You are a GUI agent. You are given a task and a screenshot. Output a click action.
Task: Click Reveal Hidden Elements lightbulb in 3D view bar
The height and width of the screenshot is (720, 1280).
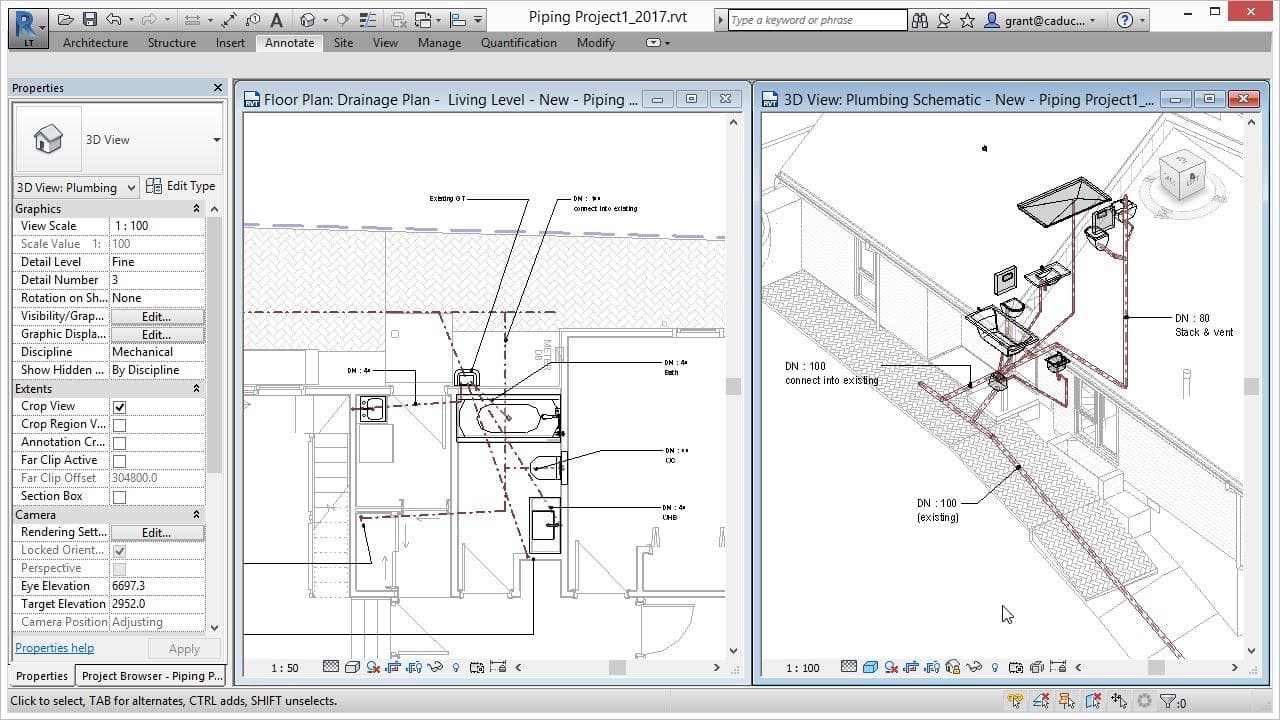pos(994,667)
